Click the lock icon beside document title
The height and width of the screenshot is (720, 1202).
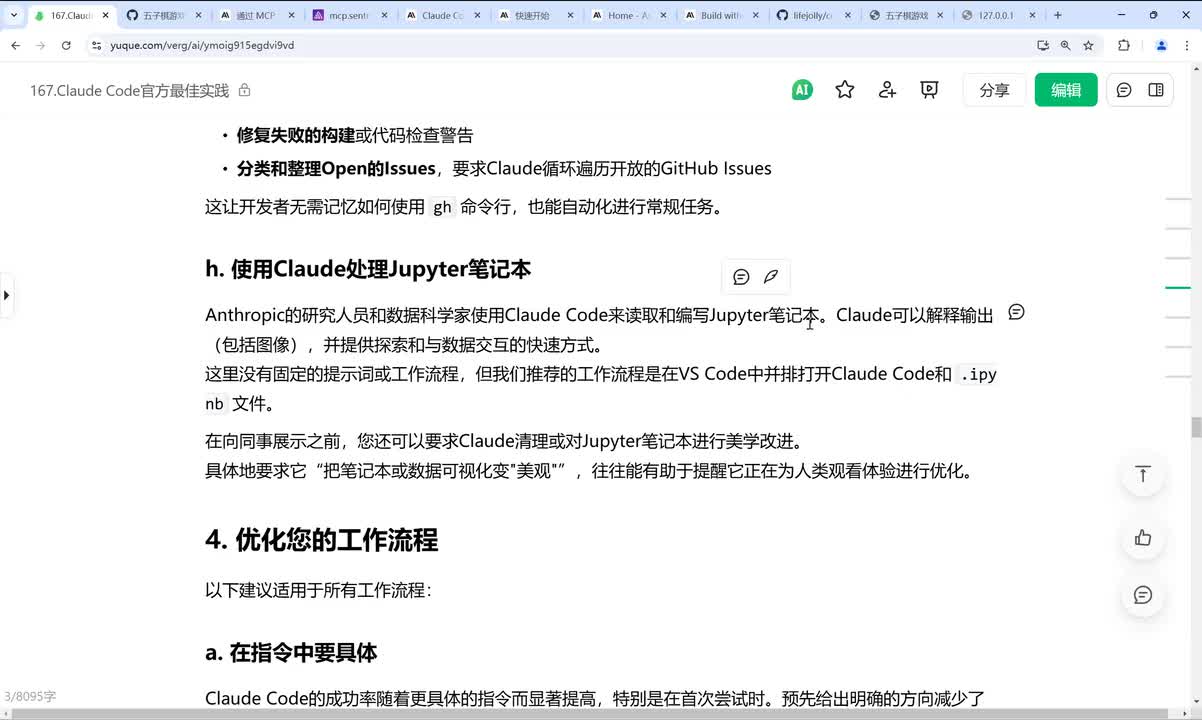pyautogui.click(x=244, y=90)
